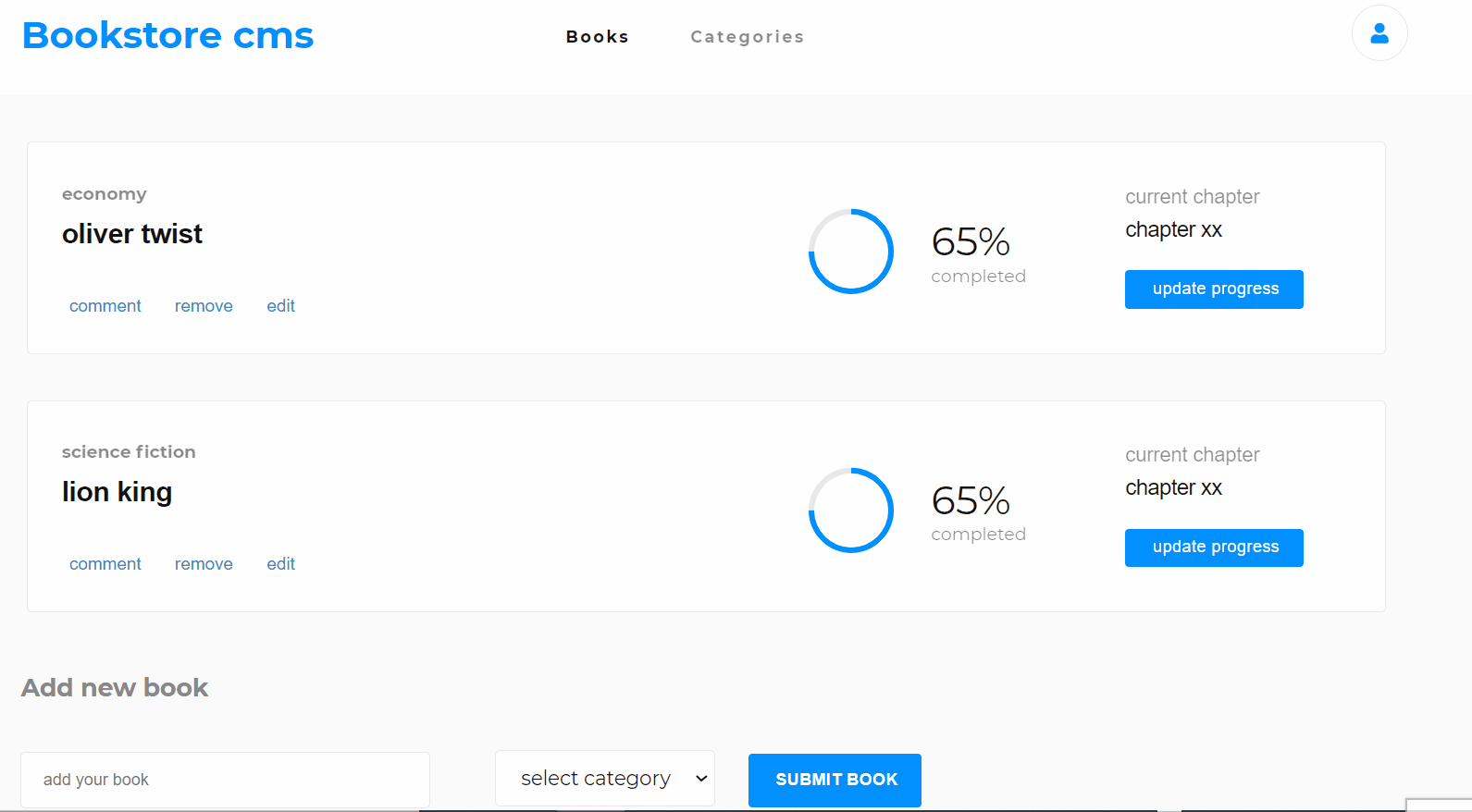Switch to the Books tab
Screen dimensions: 1472x812
point(597,37)
